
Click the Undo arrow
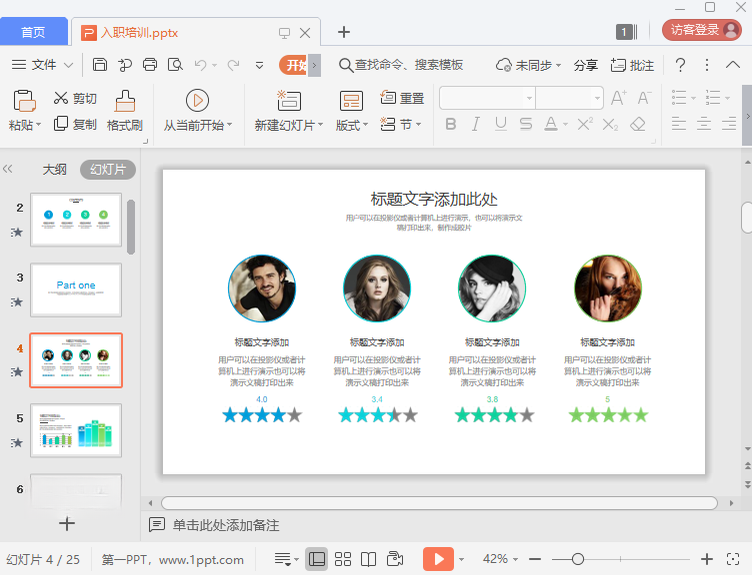click(200, 65)
